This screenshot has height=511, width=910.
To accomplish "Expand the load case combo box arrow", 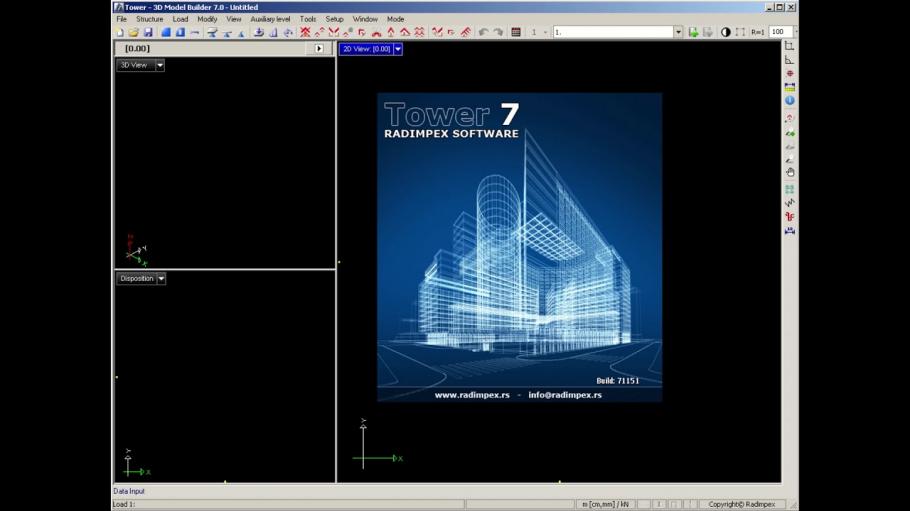I will pos(678,32).
